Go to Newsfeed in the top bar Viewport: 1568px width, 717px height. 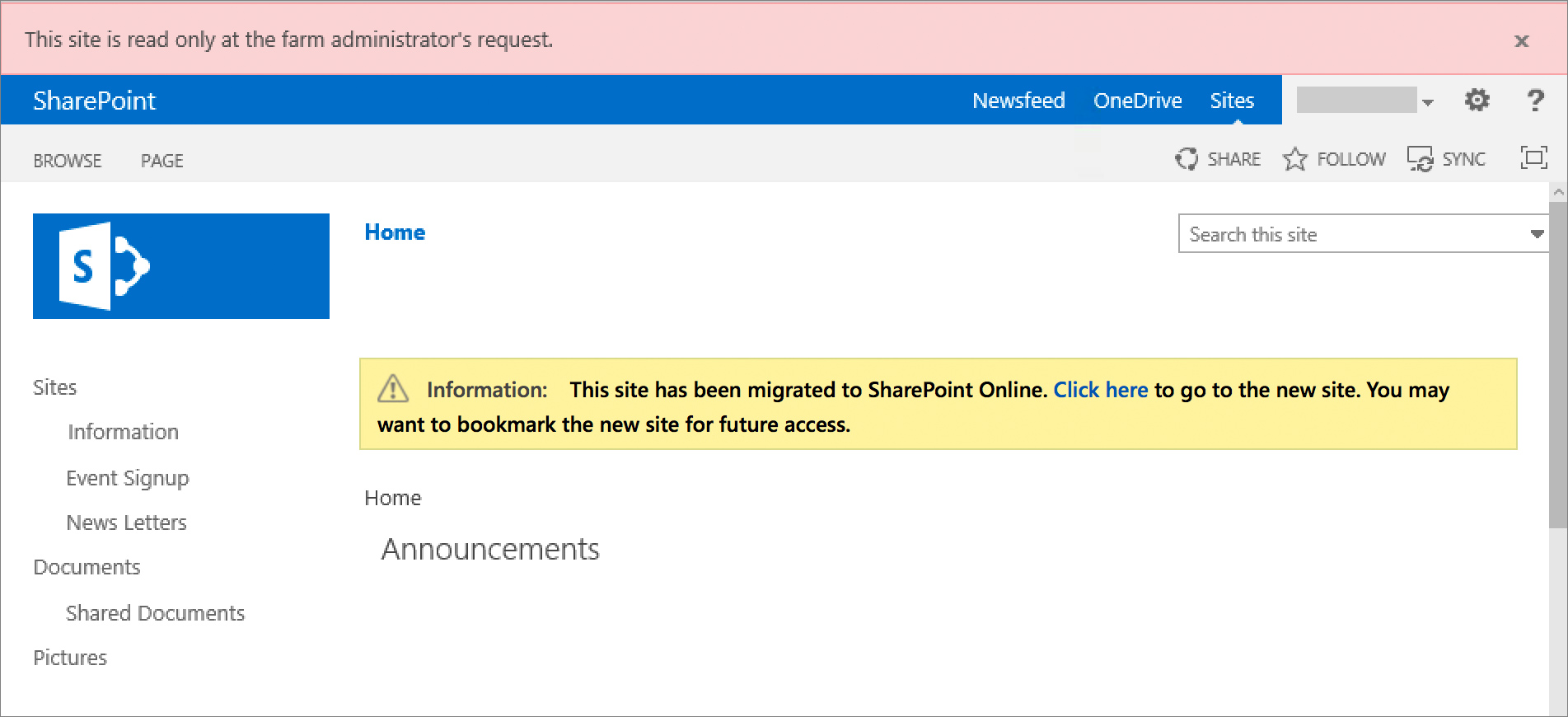pyautogui.click(x=1018, y=101)
